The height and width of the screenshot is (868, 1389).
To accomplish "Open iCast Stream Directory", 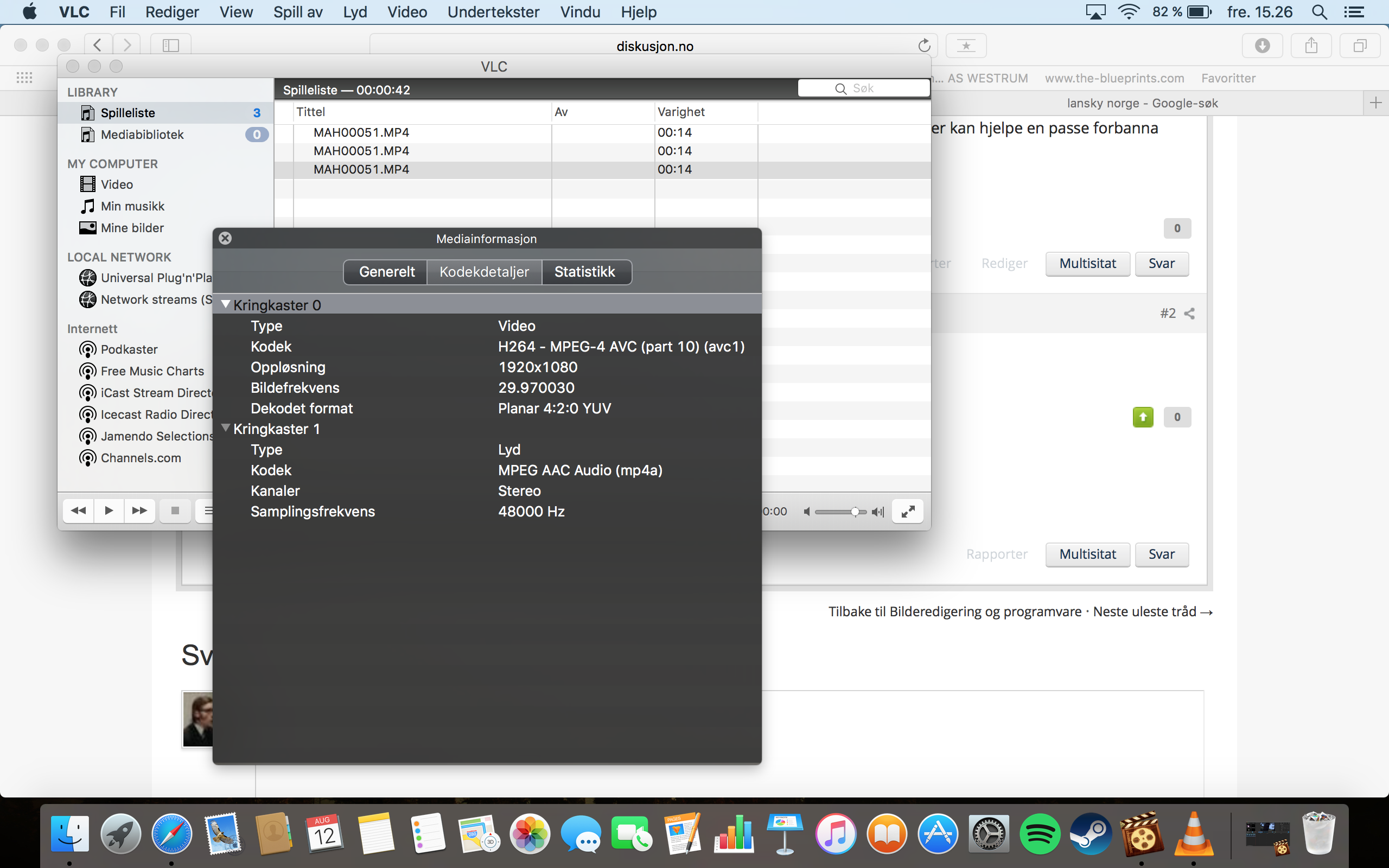I will click(x=146, y=393).
